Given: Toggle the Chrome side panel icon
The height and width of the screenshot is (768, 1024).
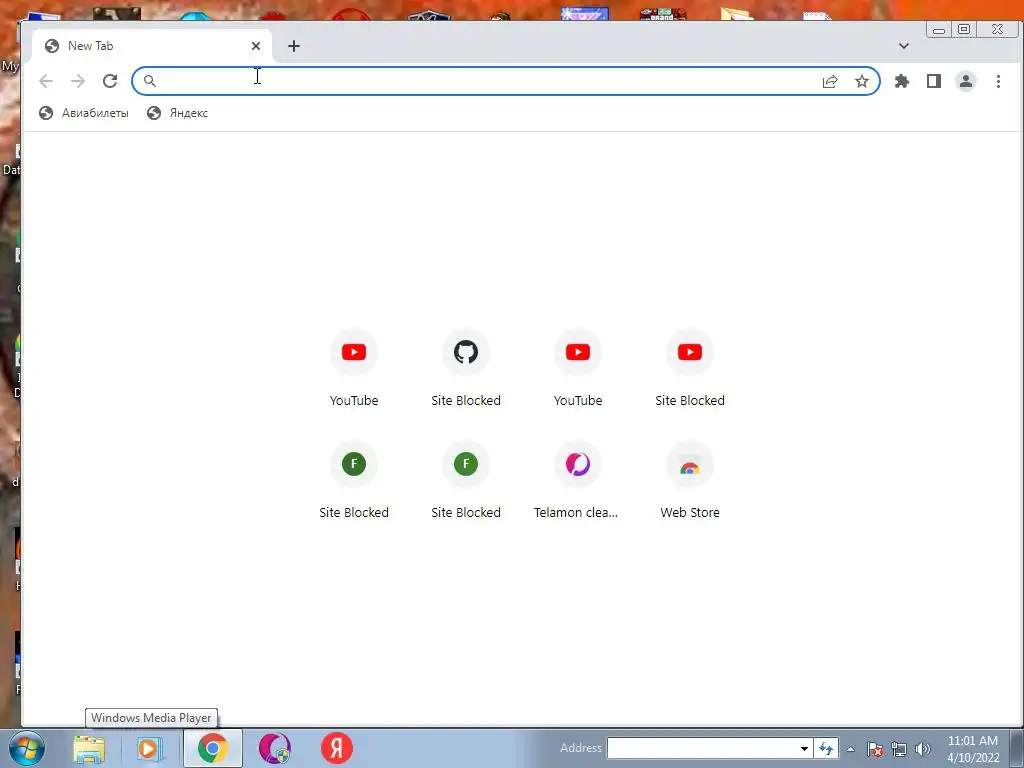Looking at the screenshot, I should [x=934, y=81].
